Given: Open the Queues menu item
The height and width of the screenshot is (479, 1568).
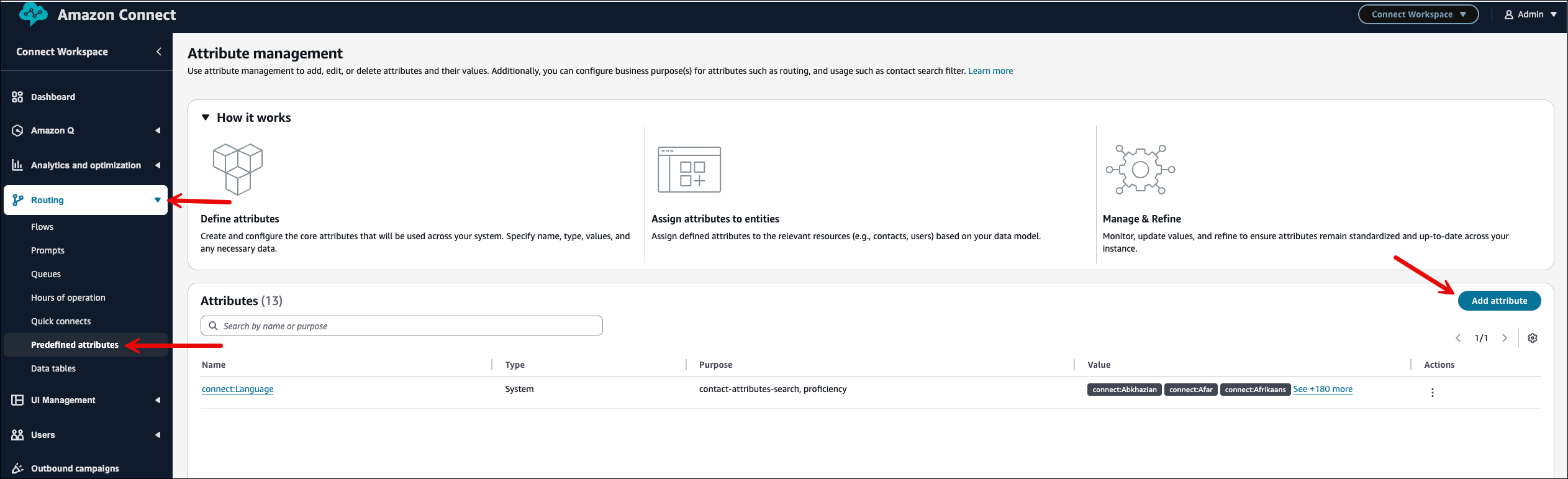Looking at the screenshot, I should (x=46, y=274).
